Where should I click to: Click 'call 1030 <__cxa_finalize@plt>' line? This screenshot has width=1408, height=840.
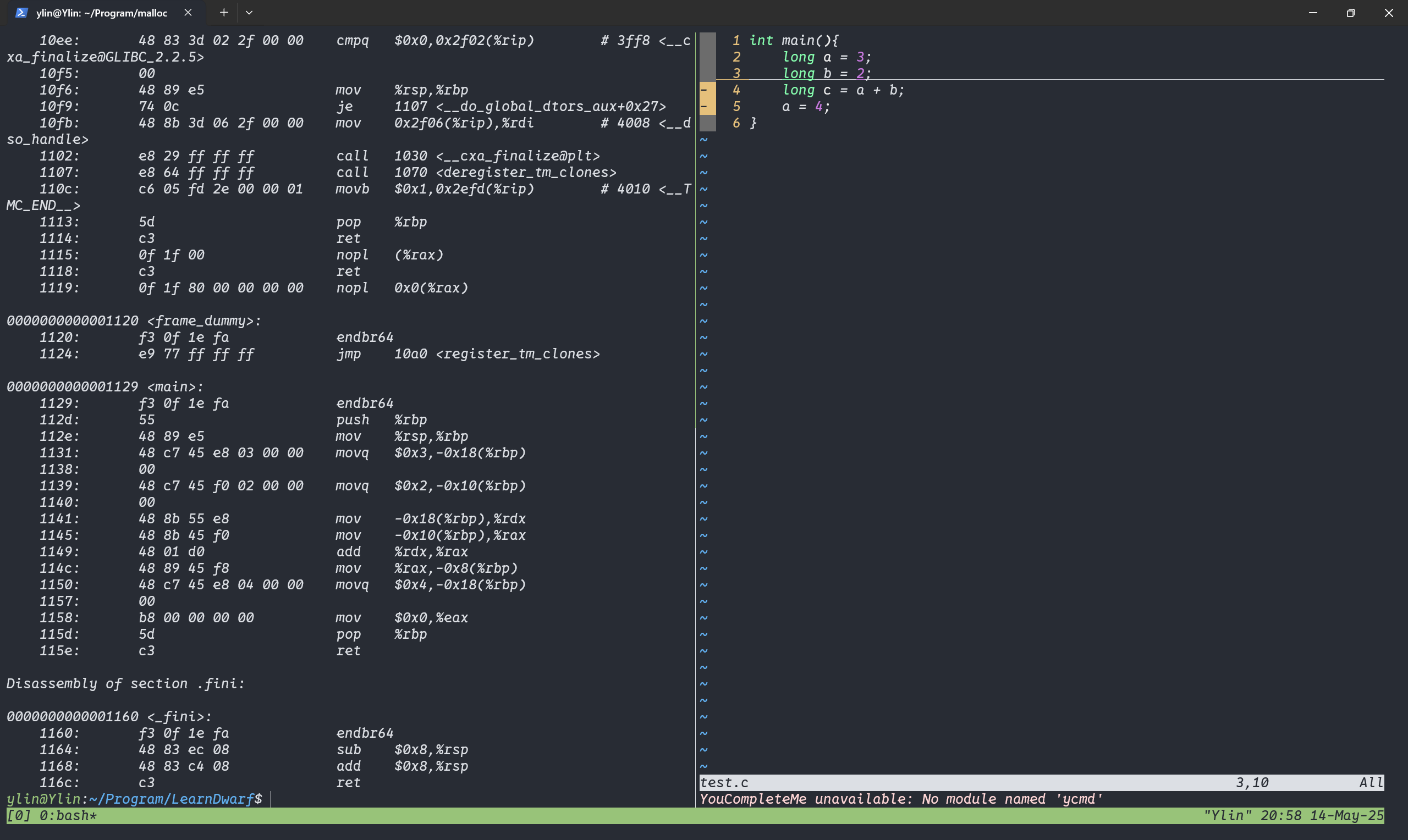tap(468, 156)
